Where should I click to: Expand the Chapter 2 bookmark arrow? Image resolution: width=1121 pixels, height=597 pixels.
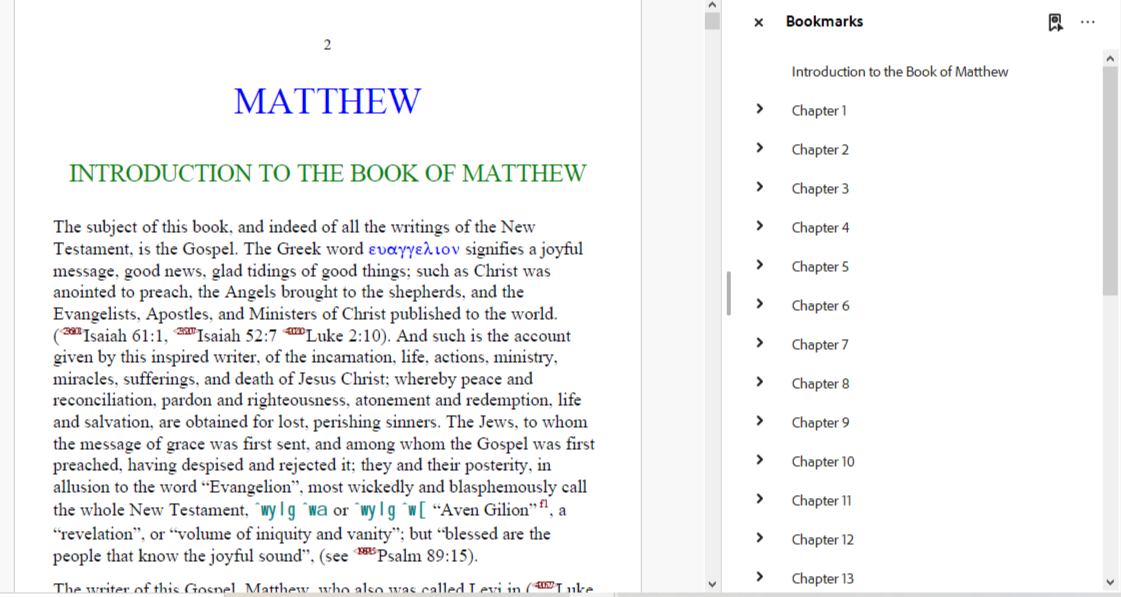click(760, 148)
